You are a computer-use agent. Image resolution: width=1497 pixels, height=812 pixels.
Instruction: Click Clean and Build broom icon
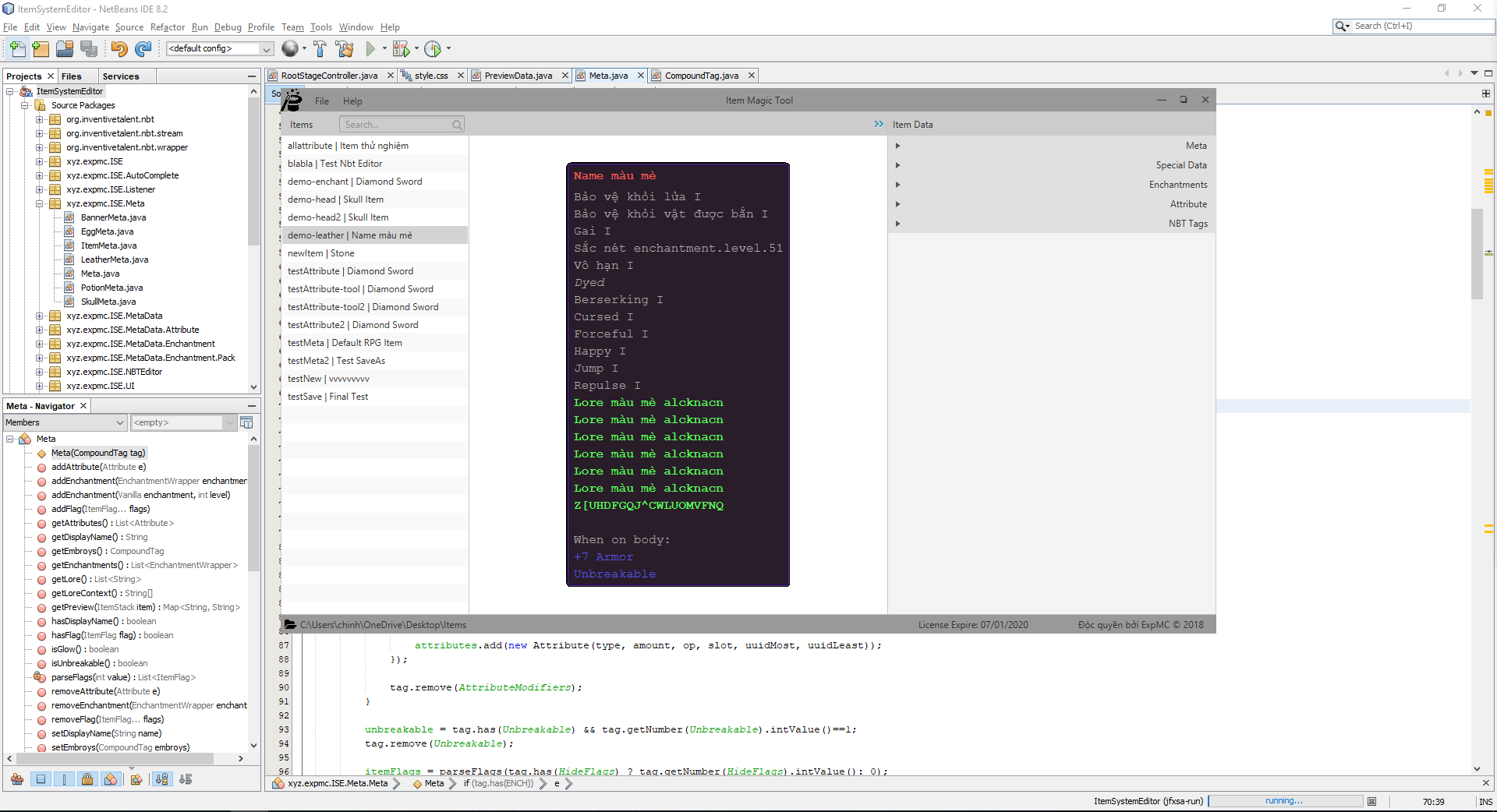(x=344, y=49)
